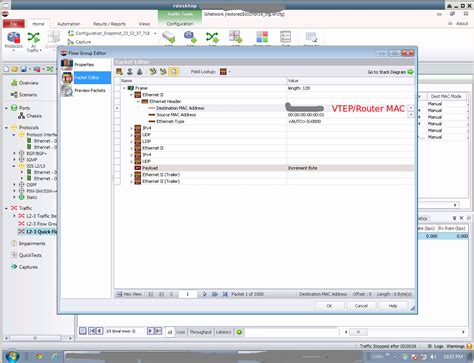Click the packet number input field
Screen dimensions: 474x363
[x=188, y=294]
